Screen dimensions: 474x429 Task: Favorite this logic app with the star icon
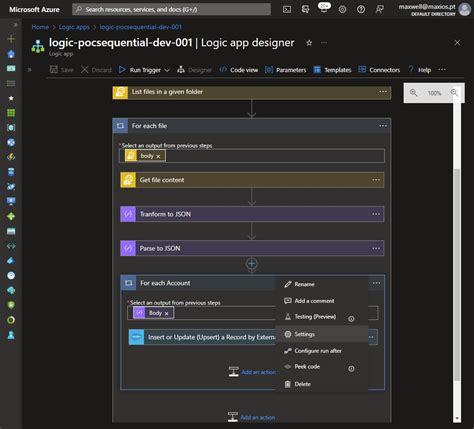[x=309, y=43]
